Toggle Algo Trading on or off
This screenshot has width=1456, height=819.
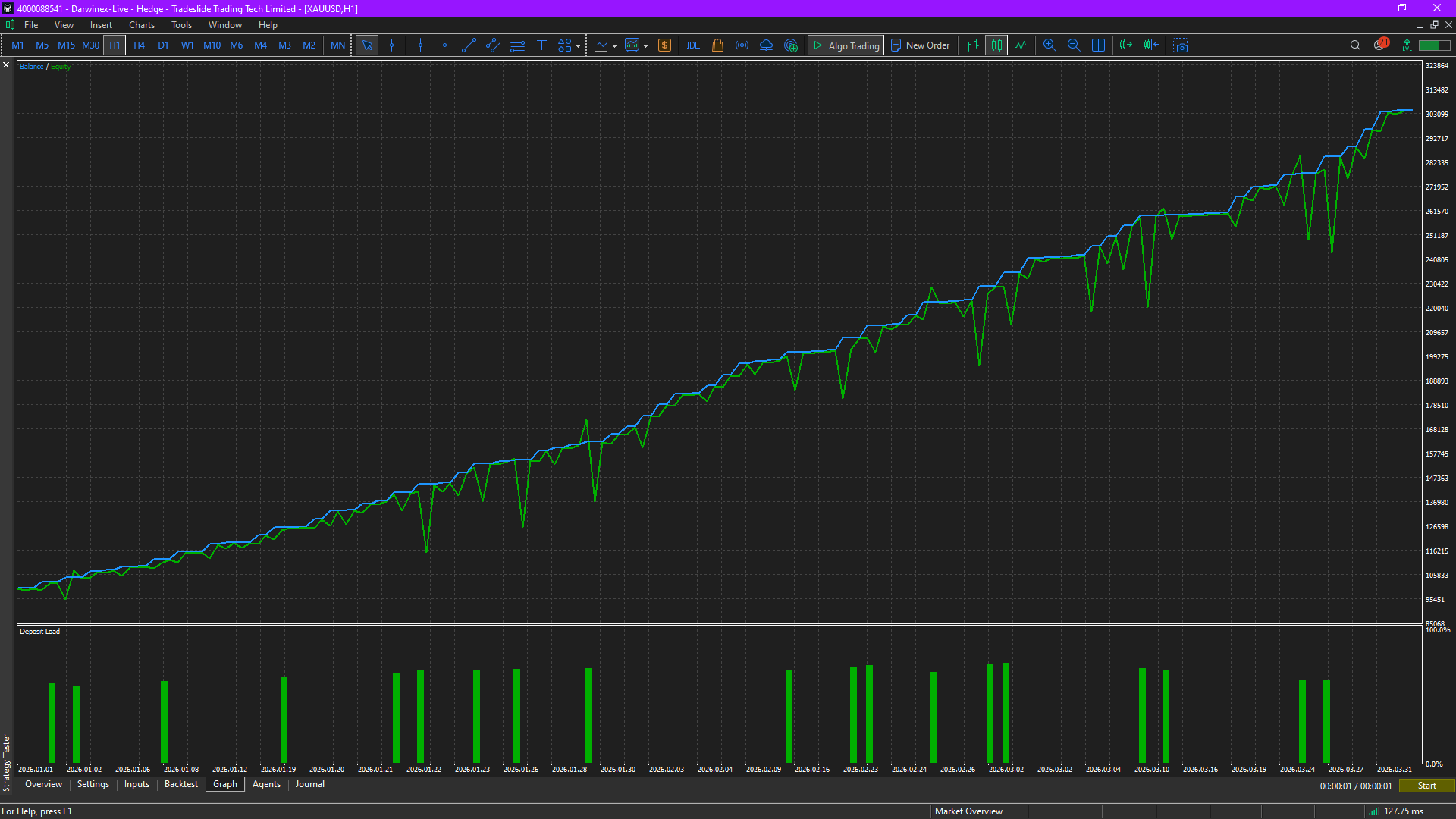point(846,45)
